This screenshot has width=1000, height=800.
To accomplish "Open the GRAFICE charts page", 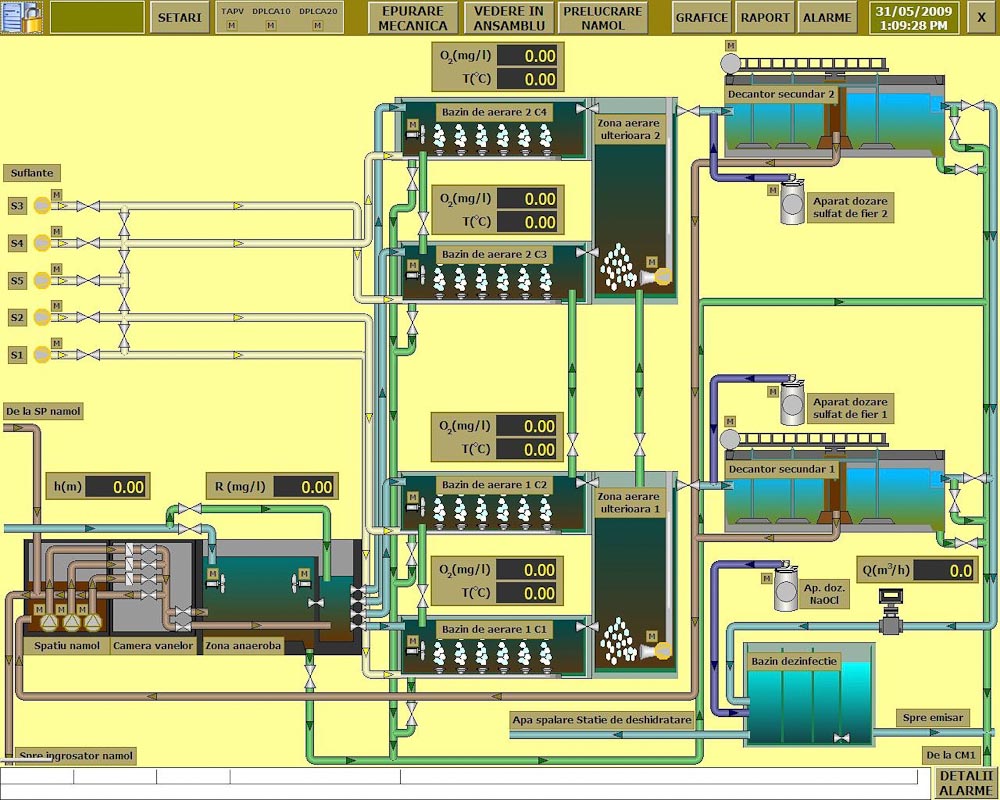I will tap(701, 17).
